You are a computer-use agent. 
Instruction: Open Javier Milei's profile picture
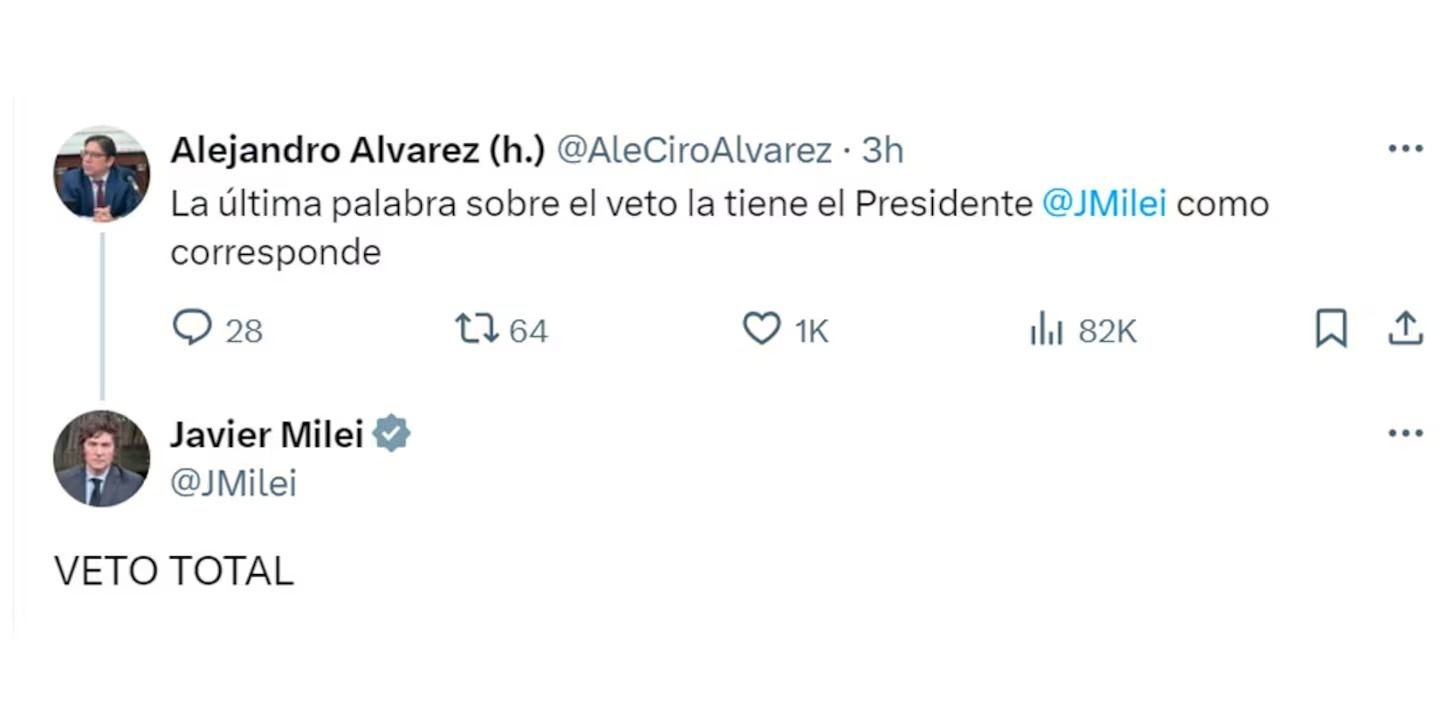pos(102,458)
